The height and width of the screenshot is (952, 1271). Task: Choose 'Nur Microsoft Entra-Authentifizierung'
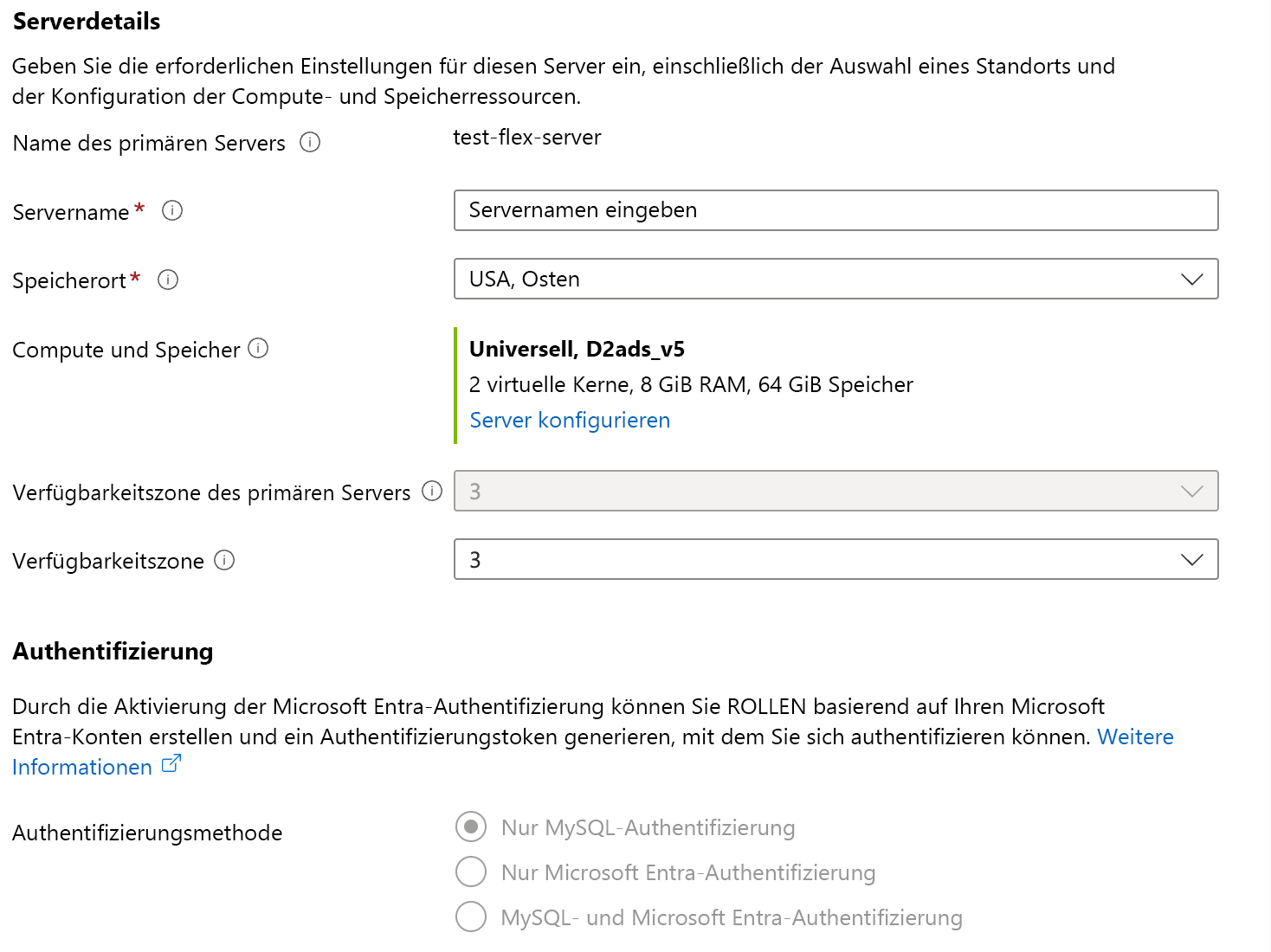coord(470,872)
